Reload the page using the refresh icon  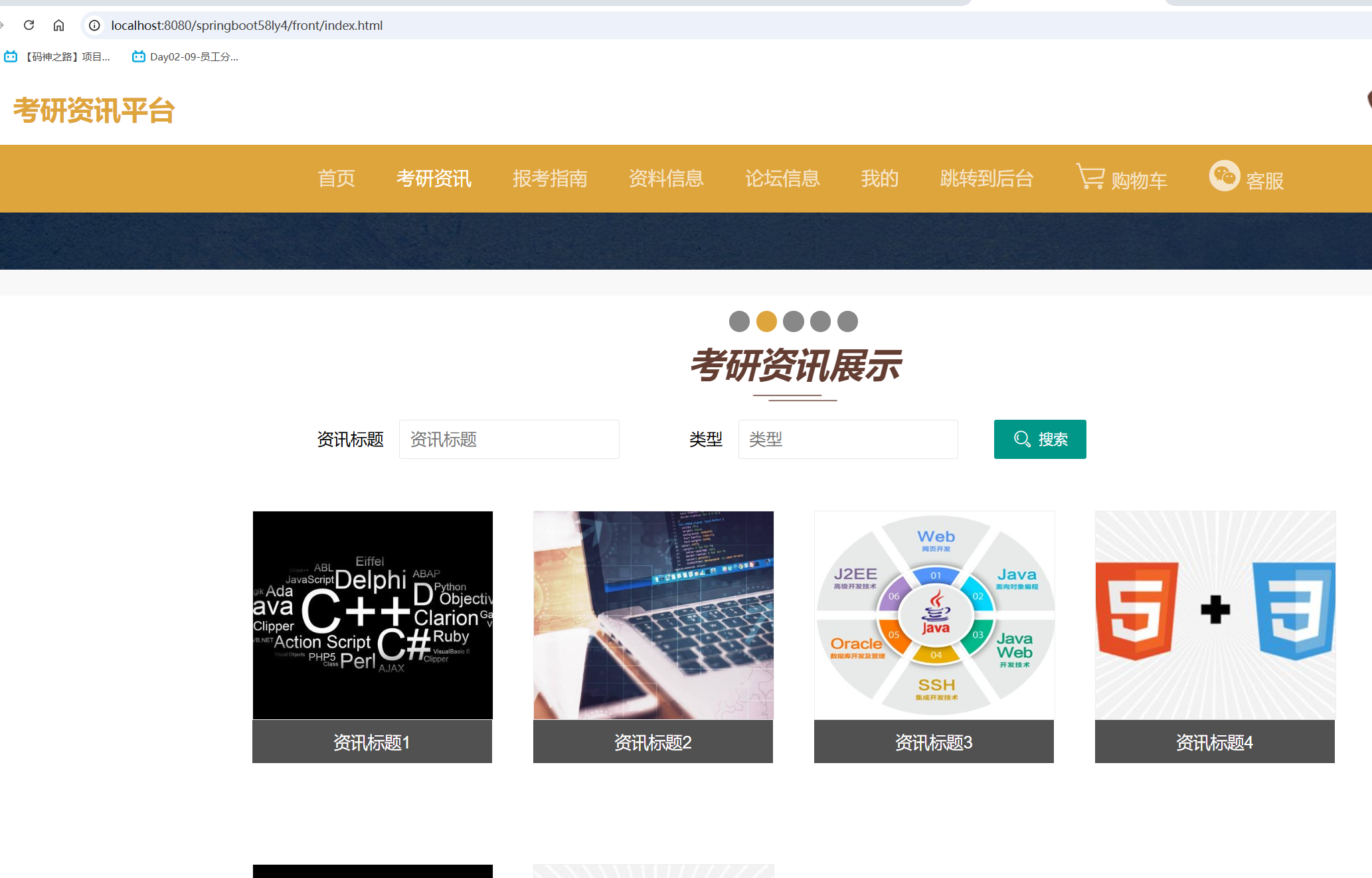28,25
